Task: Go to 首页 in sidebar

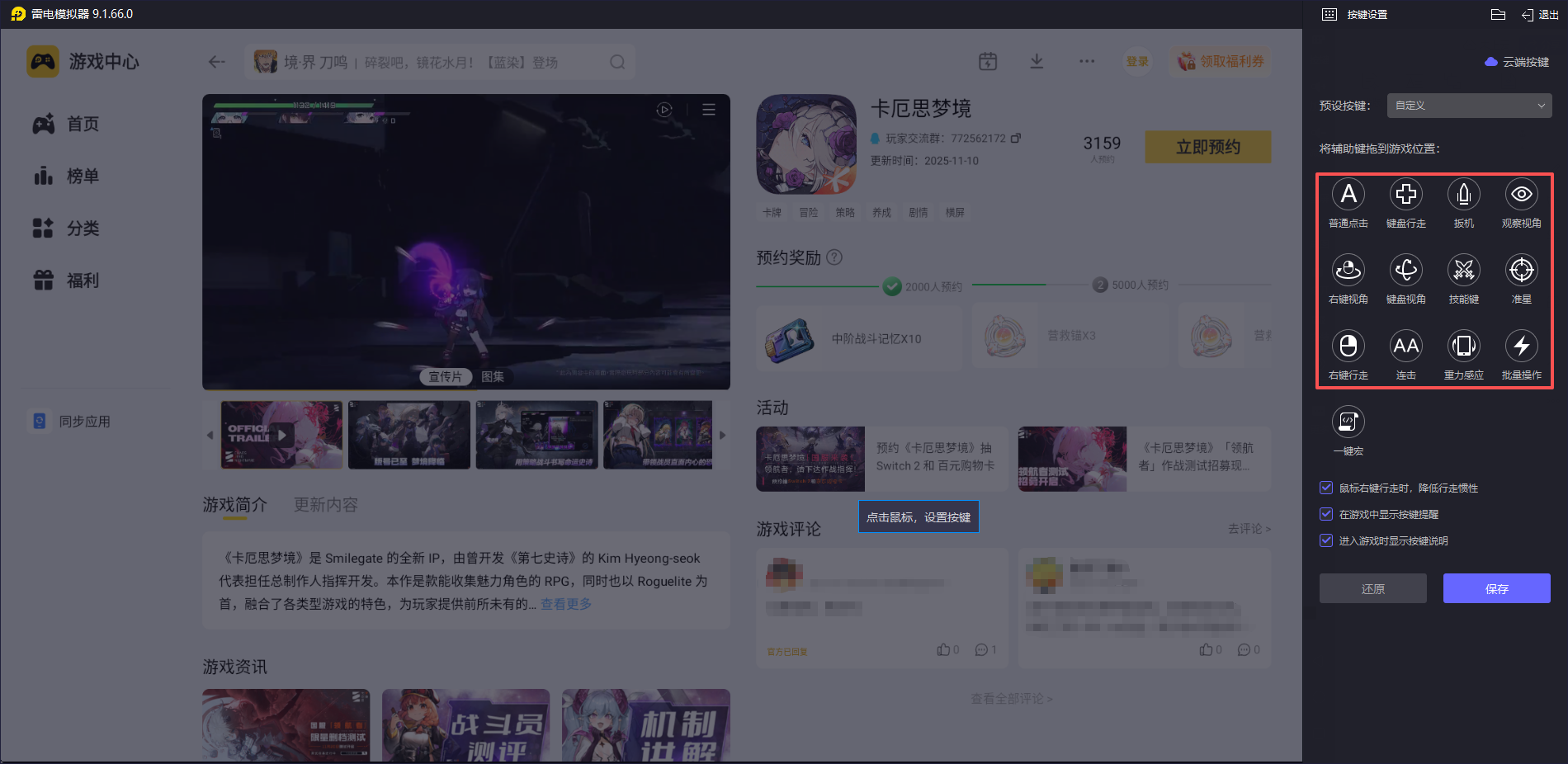Action: click(66, 124)
